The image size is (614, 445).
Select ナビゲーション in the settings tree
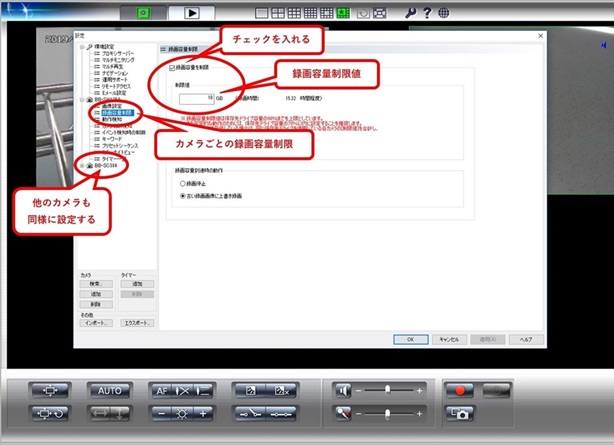click(x=115, y=73)
